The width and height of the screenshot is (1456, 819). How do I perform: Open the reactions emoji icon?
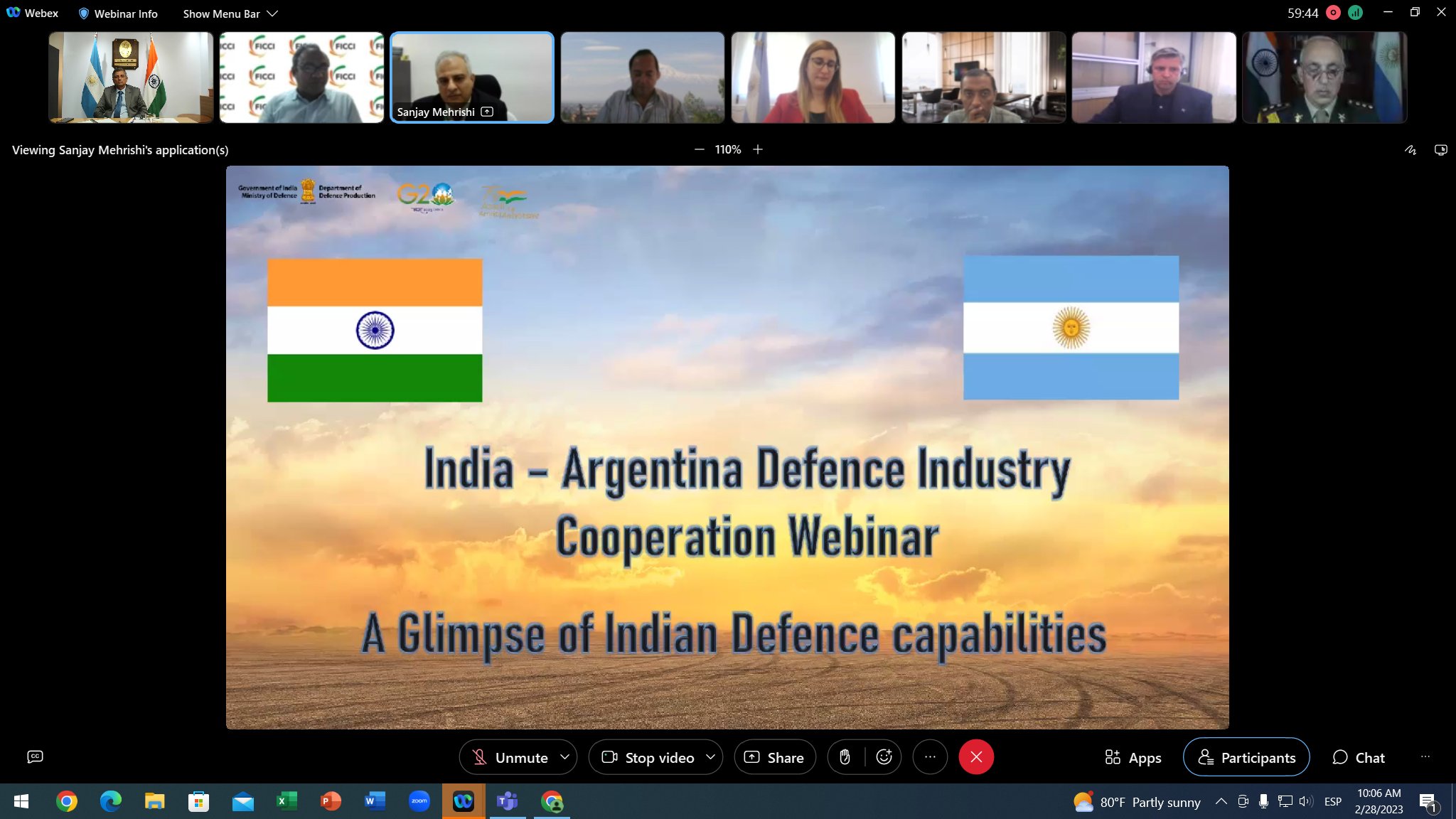[x=884, y=757]
